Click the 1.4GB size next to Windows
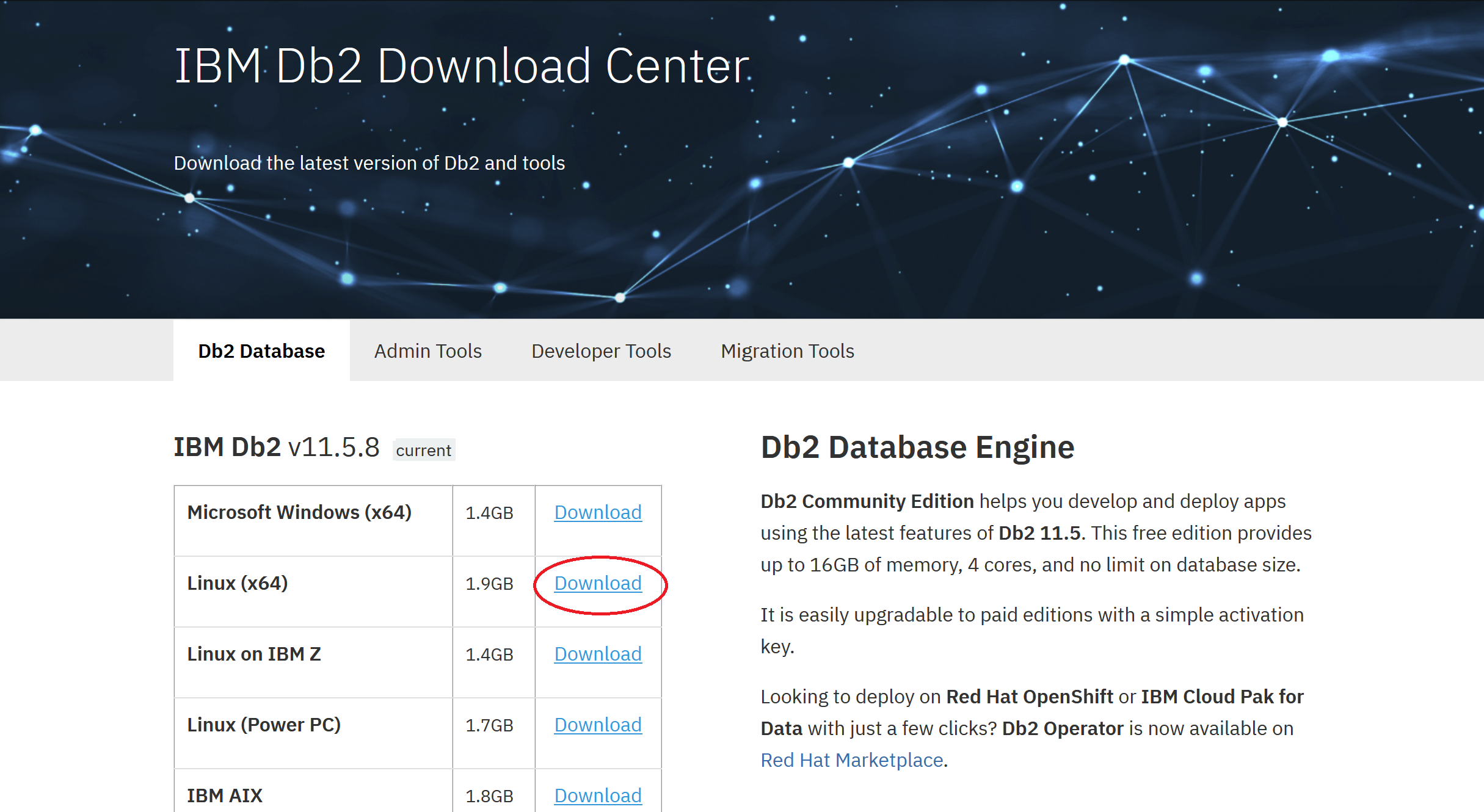 click(489, 513)
